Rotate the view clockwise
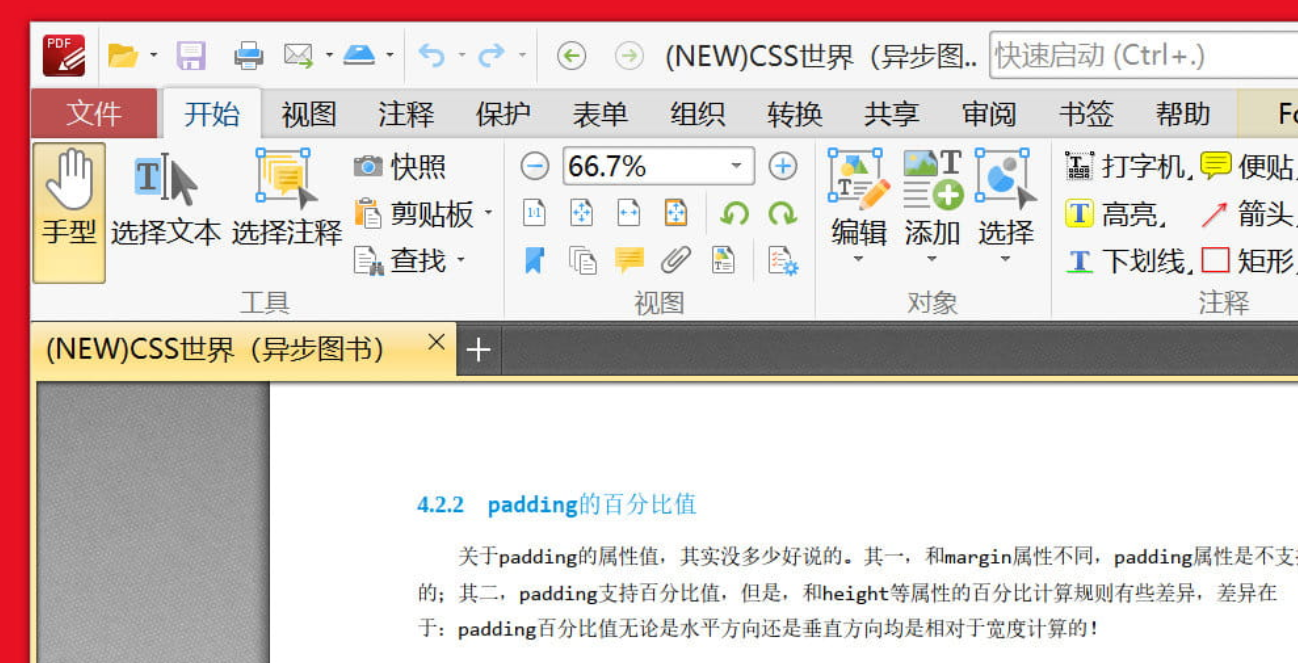1298x663 pixels. coord(782,213)
